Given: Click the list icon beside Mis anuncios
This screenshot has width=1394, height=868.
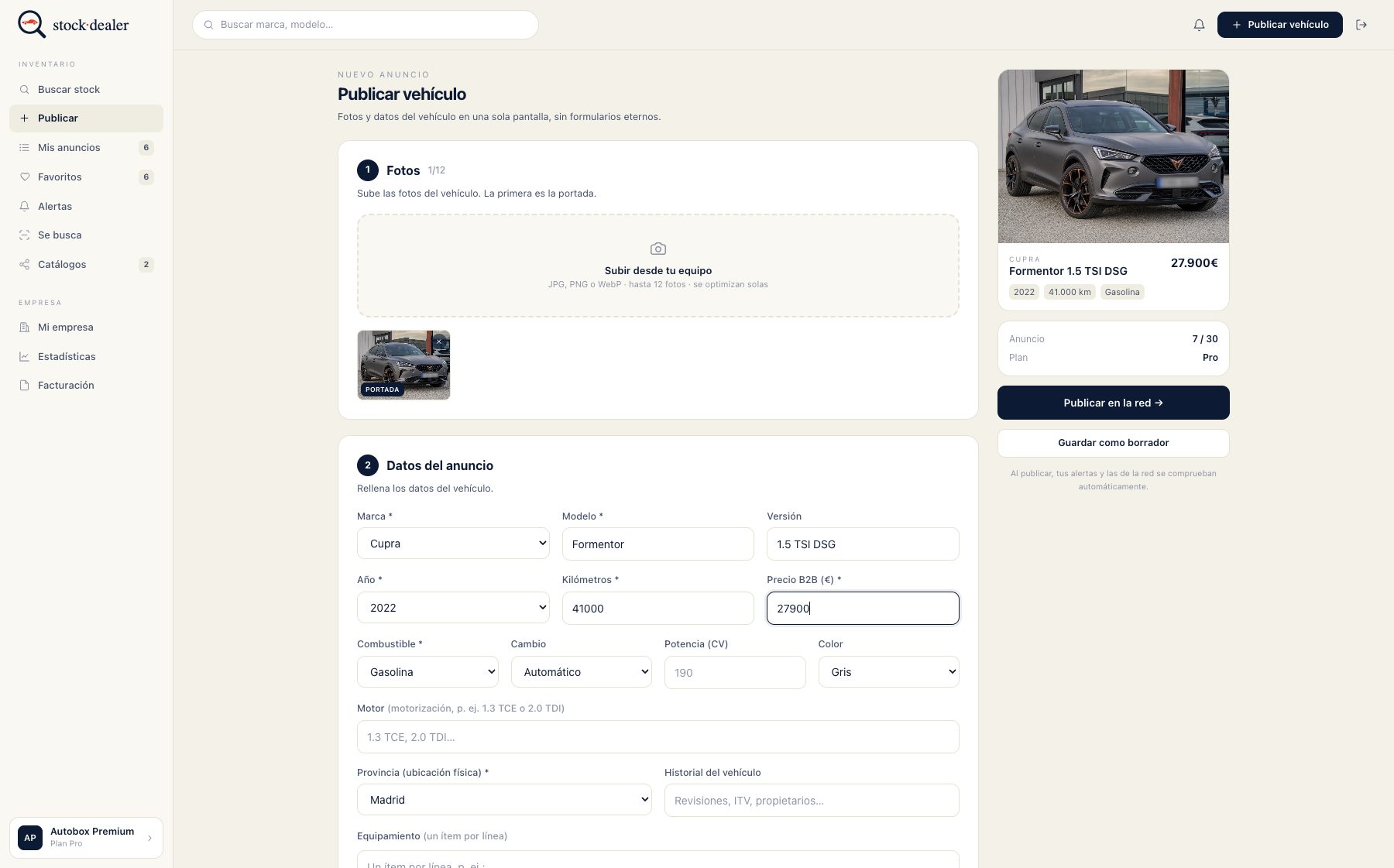Looking at the screenshot, I should (x=25, y=148).
